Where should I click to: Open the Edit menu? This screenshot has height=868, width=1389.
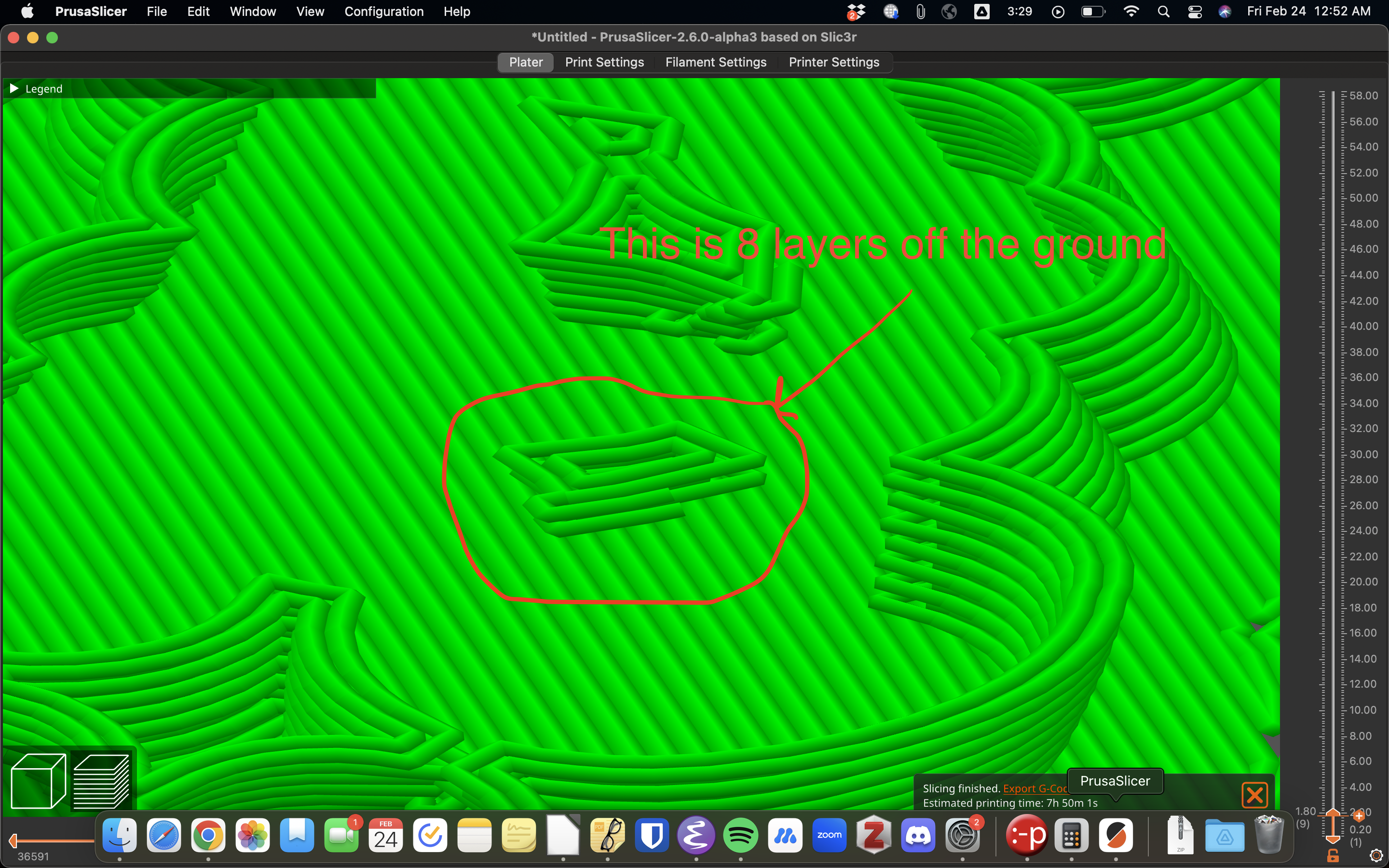(198, 12)
